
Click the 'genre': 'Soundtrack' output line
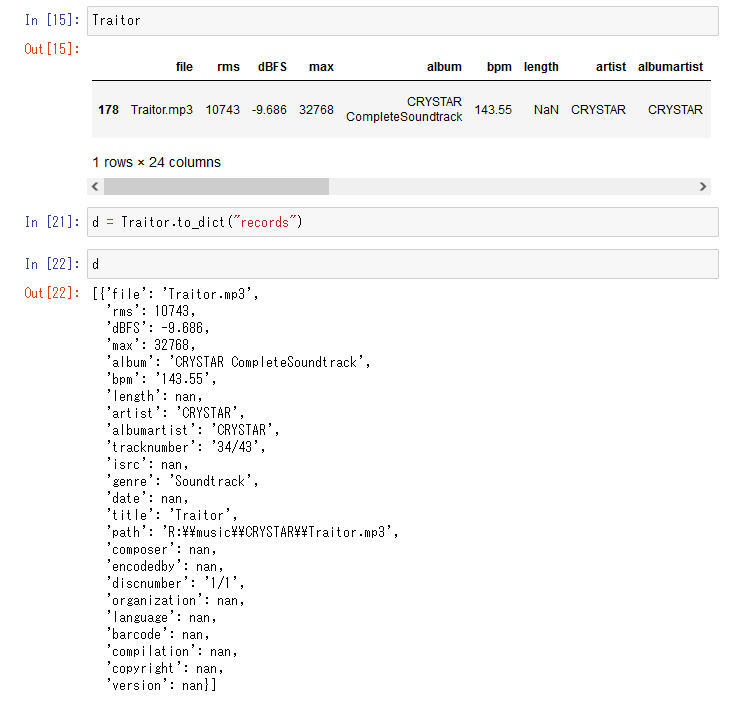[x=182, y=481]
